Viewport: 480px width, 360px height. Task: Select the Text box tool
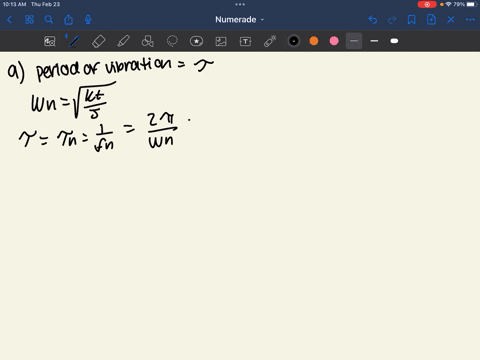point(245,41)
